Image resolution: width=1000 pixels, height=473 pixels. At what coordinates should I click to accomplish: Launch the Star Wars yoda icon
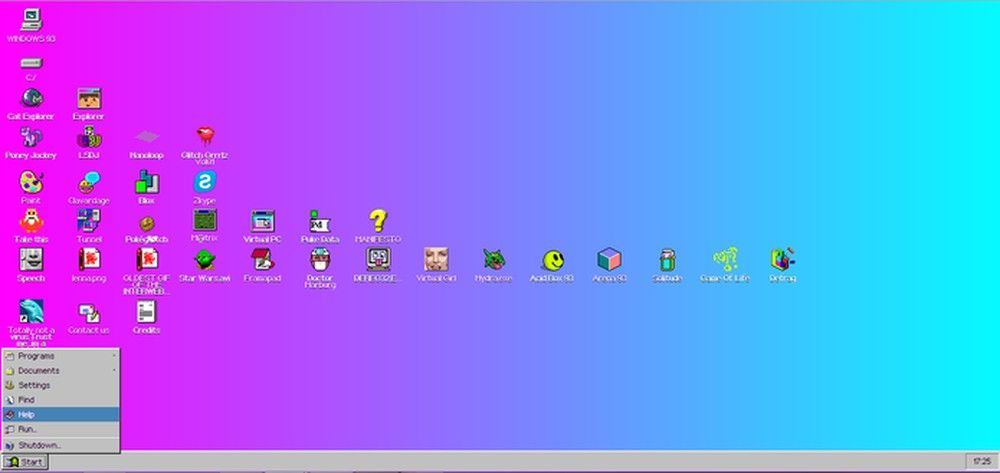click(x=205, y=260)
